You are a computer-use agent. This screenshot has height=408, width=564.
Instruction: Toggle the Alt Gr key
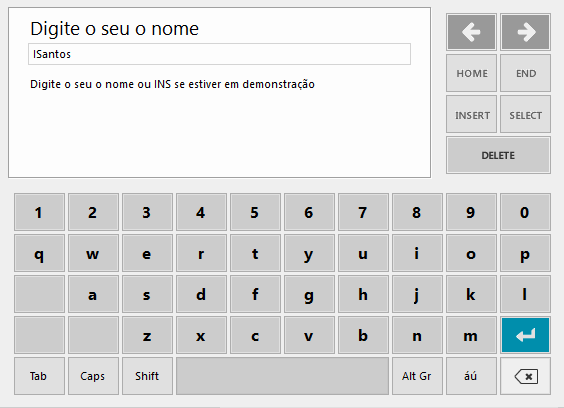coord(417,376)
